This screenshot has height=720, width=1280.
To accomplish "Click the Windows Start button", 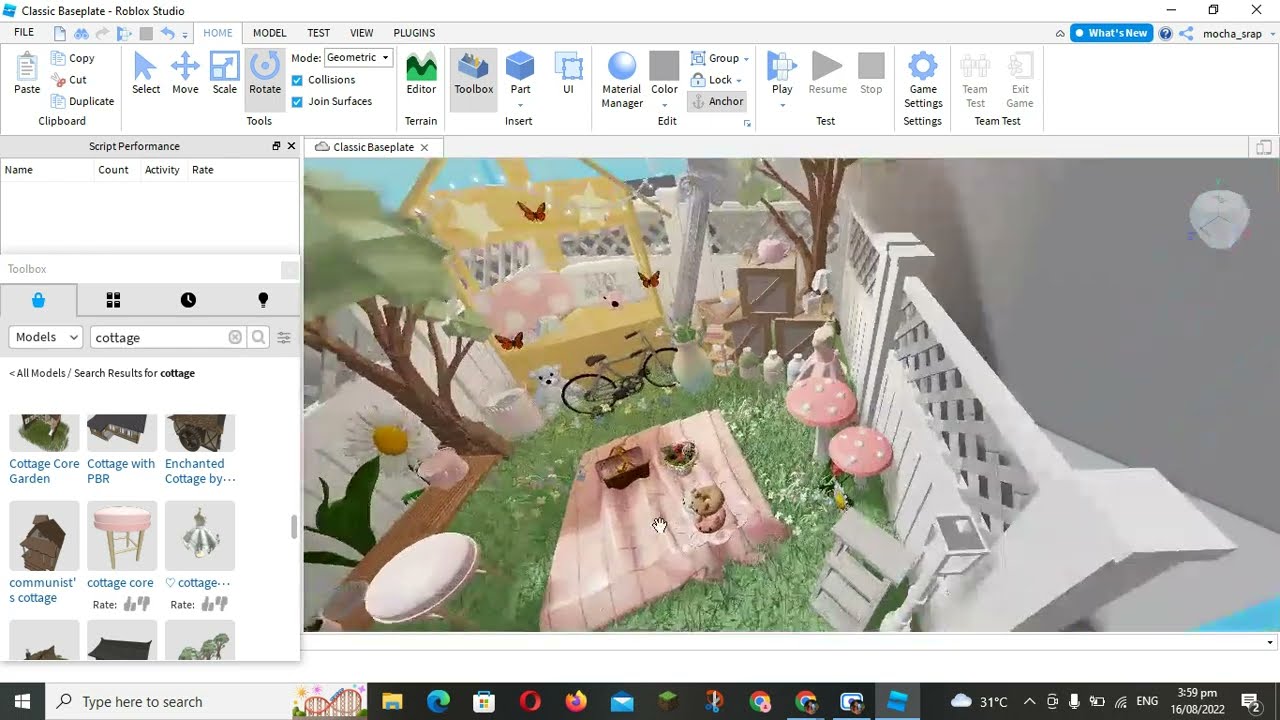I will pos(22,701).
